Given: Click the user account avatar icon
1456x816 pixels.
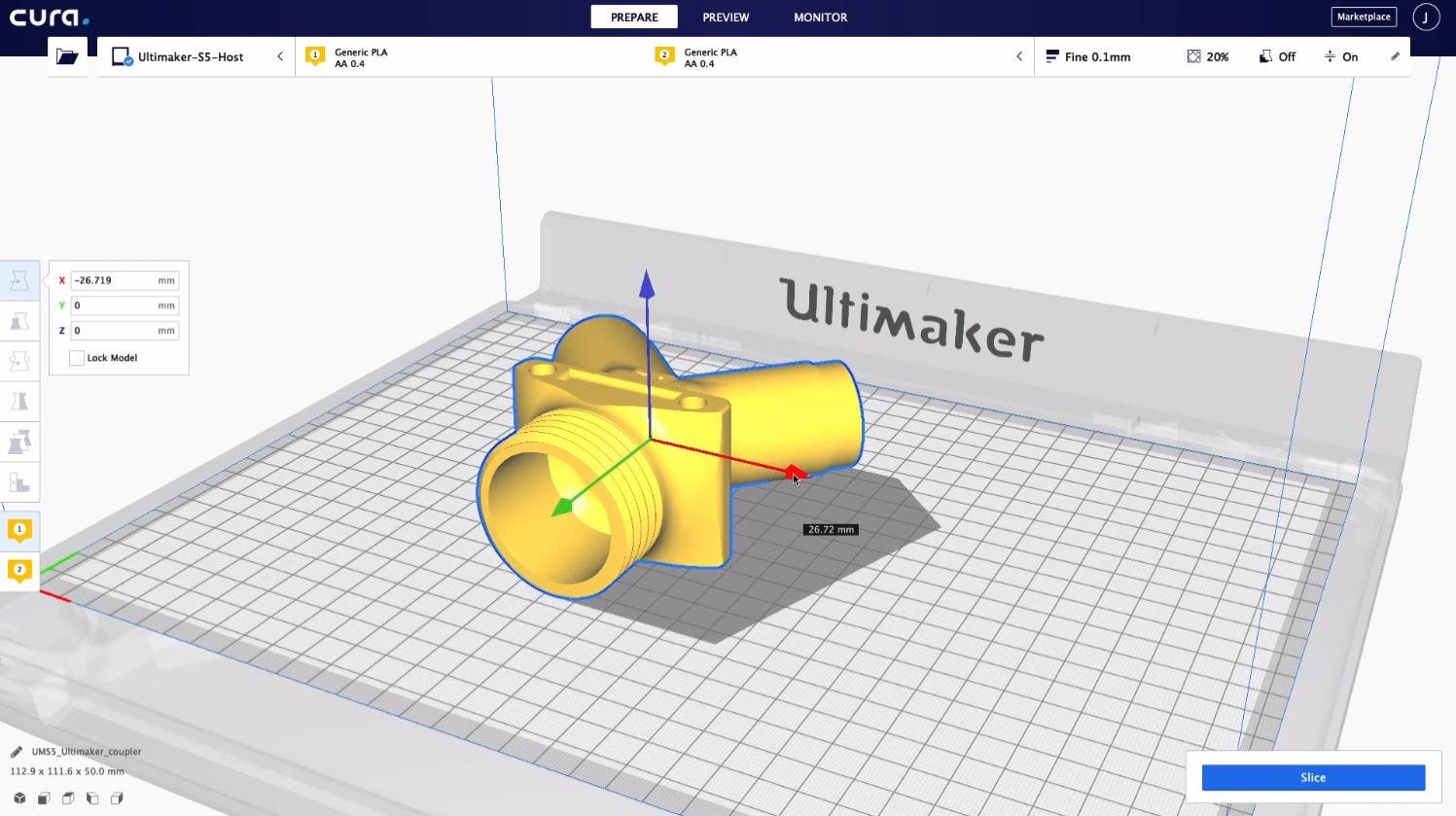Looking at the screenshot, I should point(1426,18).
